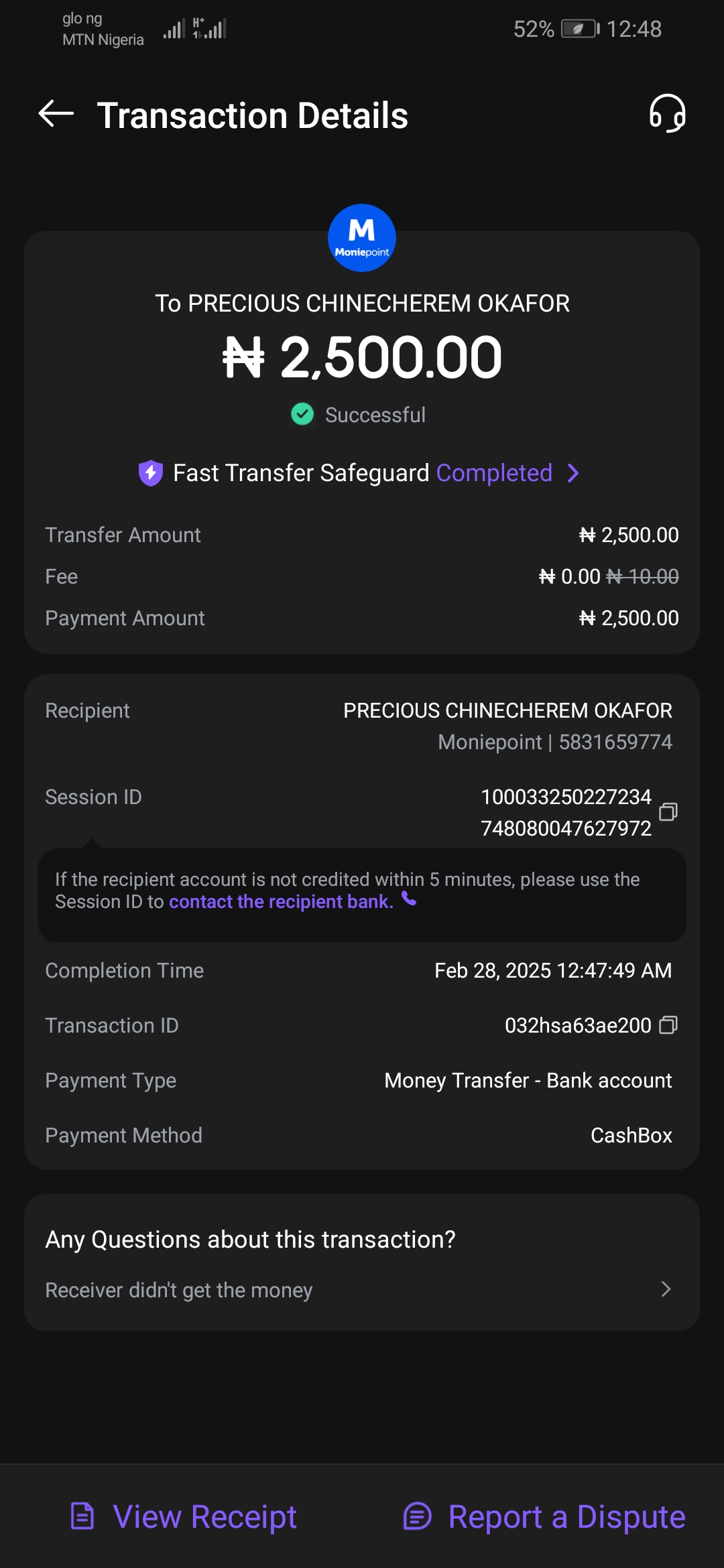Tap "contact the recipient bank" link

coord(281,902)
